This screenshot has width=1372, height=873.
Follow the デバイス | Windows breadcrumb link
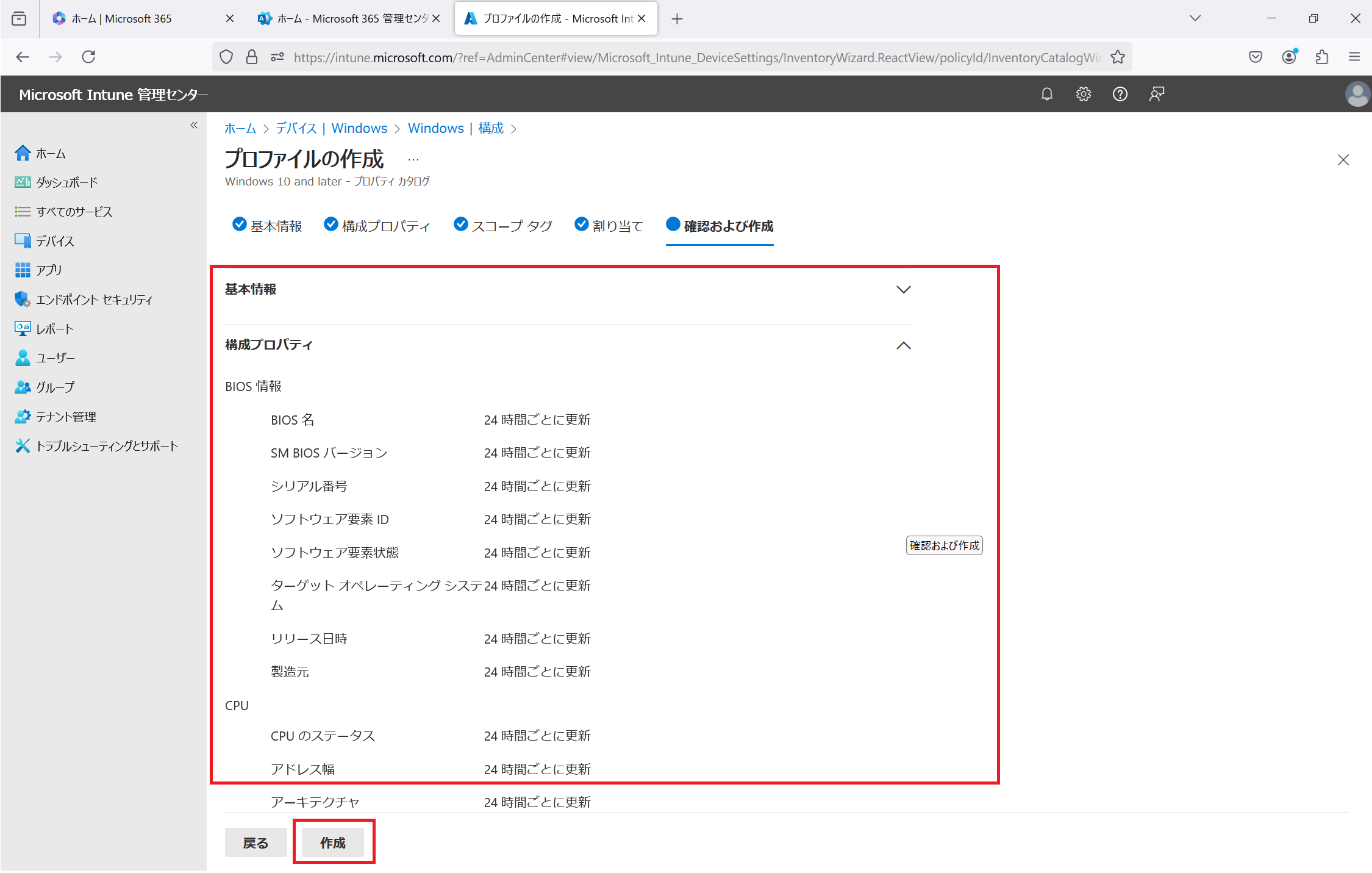coord(332,128)
